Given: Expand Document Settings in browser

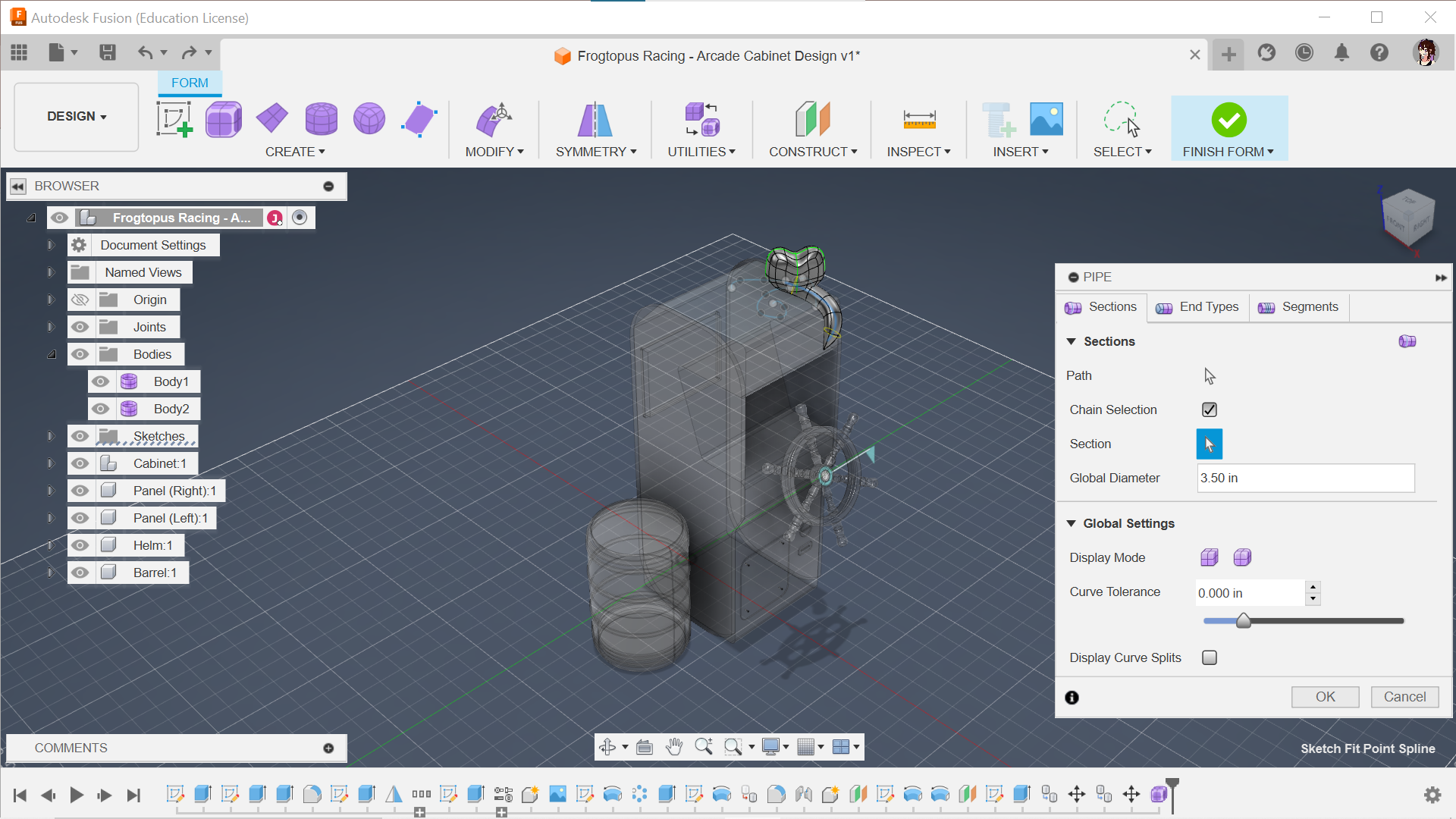Looking at the screenshot, I should click(x=51, y=245).
